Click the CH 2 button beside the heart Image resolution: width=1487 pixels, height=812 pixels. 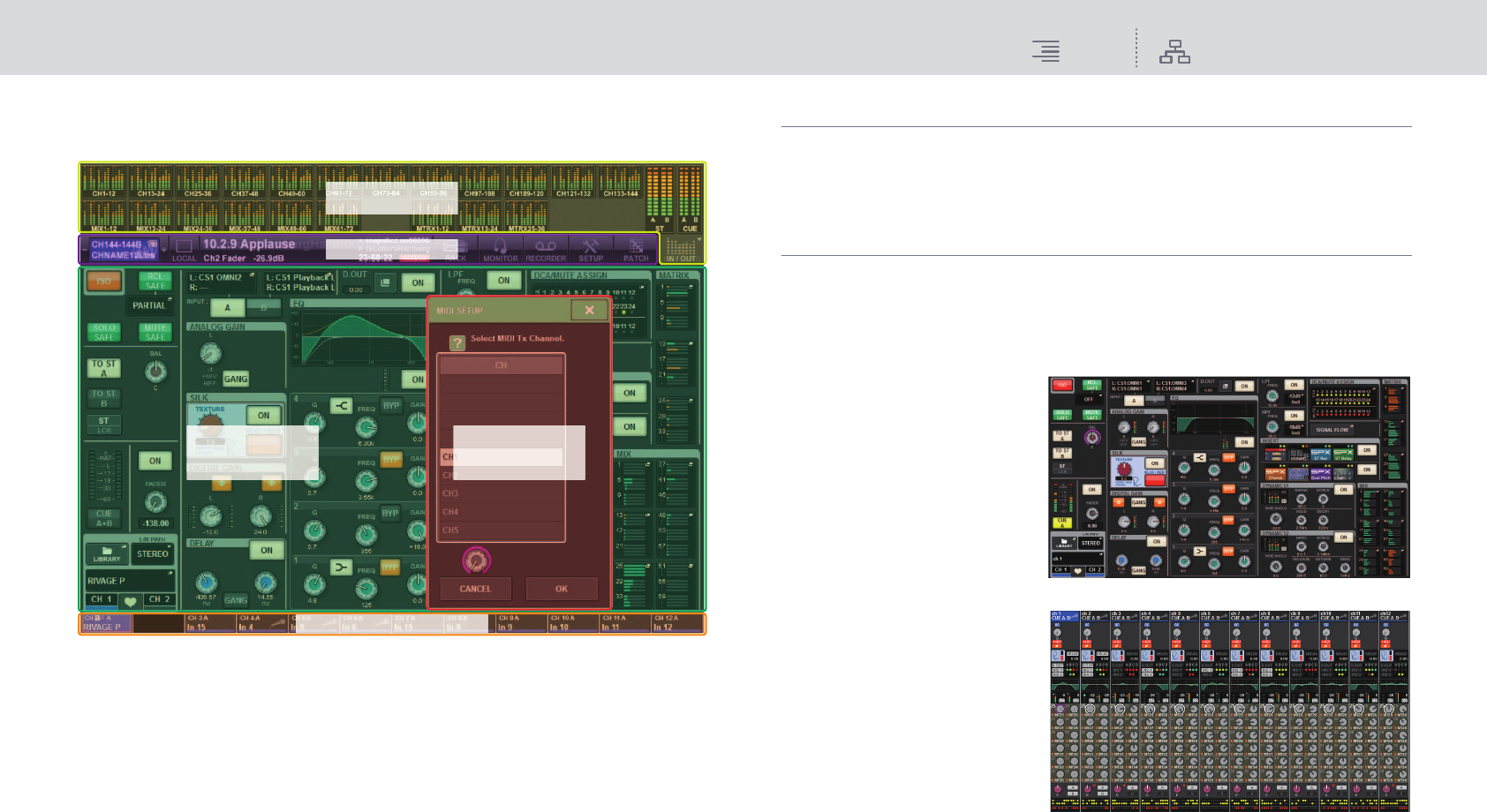[x=159, y=600]
